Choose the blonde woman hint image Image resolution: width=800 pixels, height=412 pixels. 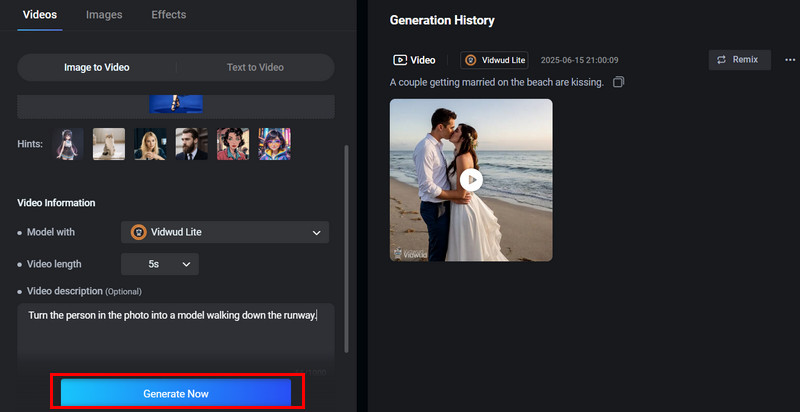coord(150,144)
